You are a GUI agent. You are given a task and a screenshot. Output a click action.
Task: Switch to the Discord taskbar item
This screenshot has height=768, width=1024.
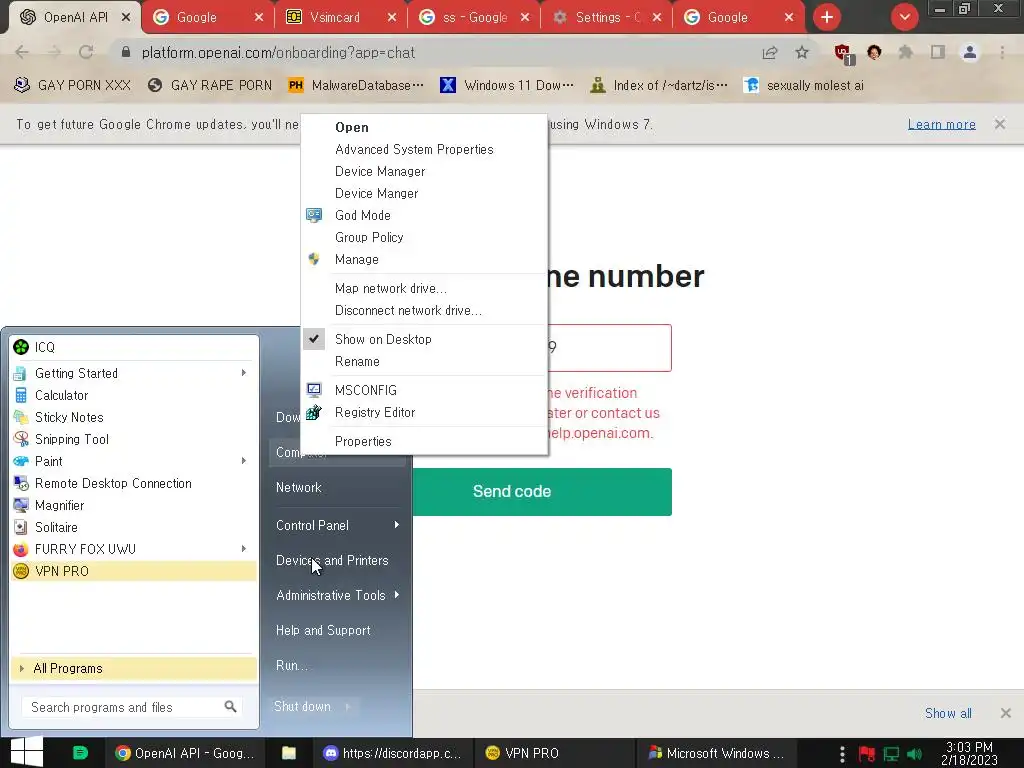[392, 753]
